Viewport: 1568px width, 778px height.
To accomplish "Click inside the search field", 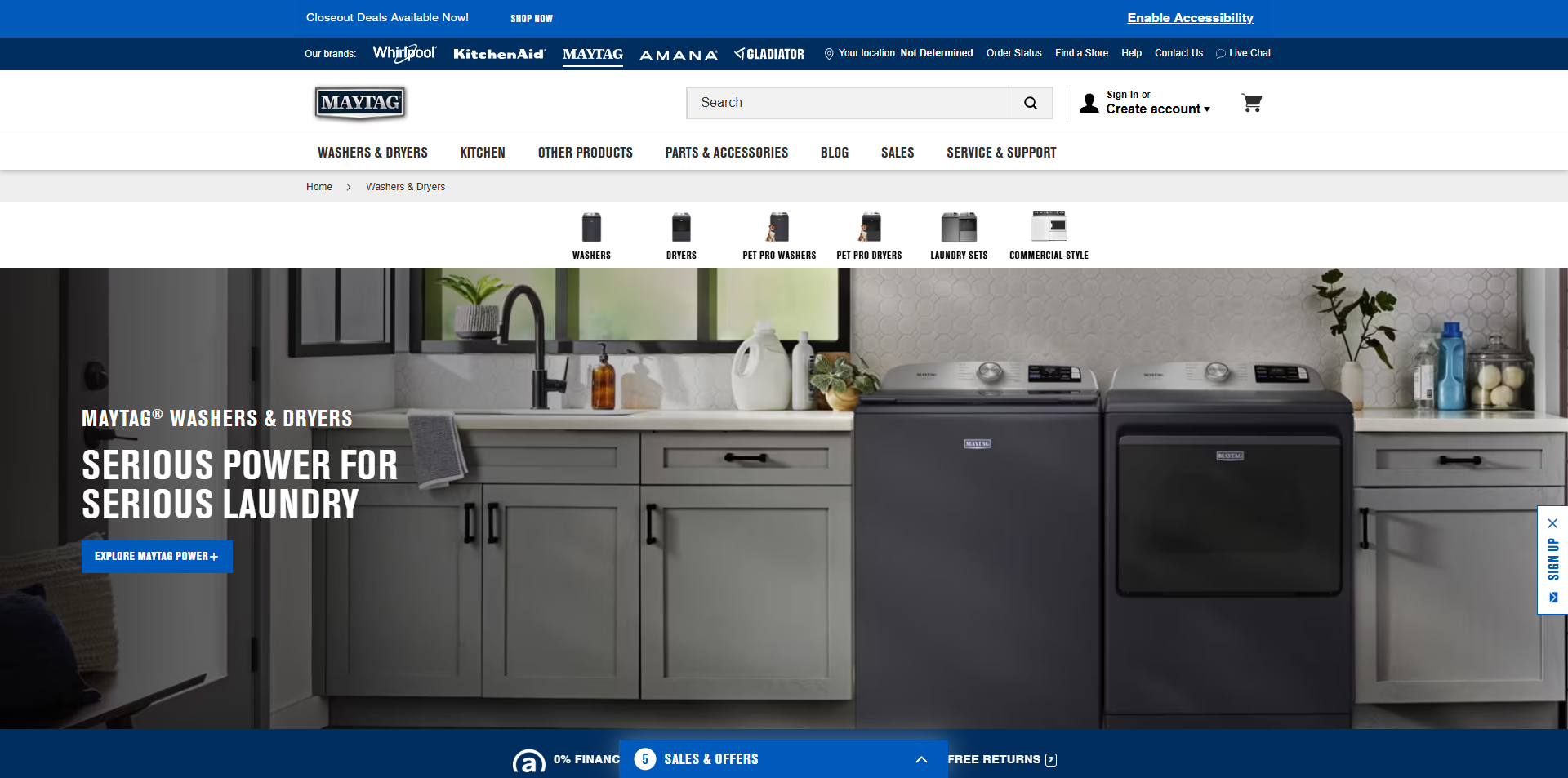I will click(841, 103).
